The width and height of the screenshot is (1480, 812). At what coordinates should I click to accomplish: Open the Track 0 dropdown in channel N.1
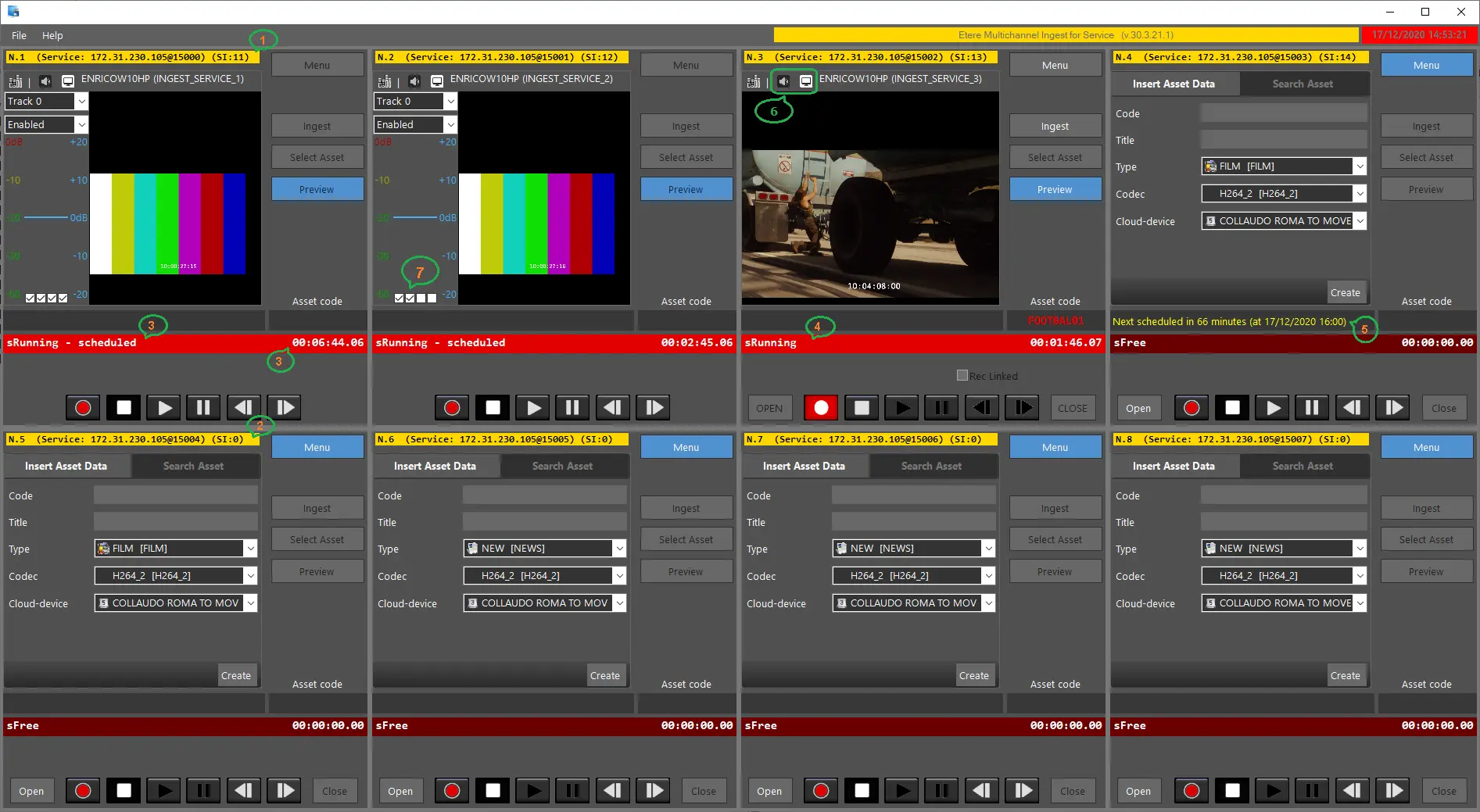click(x=81, y=102)
